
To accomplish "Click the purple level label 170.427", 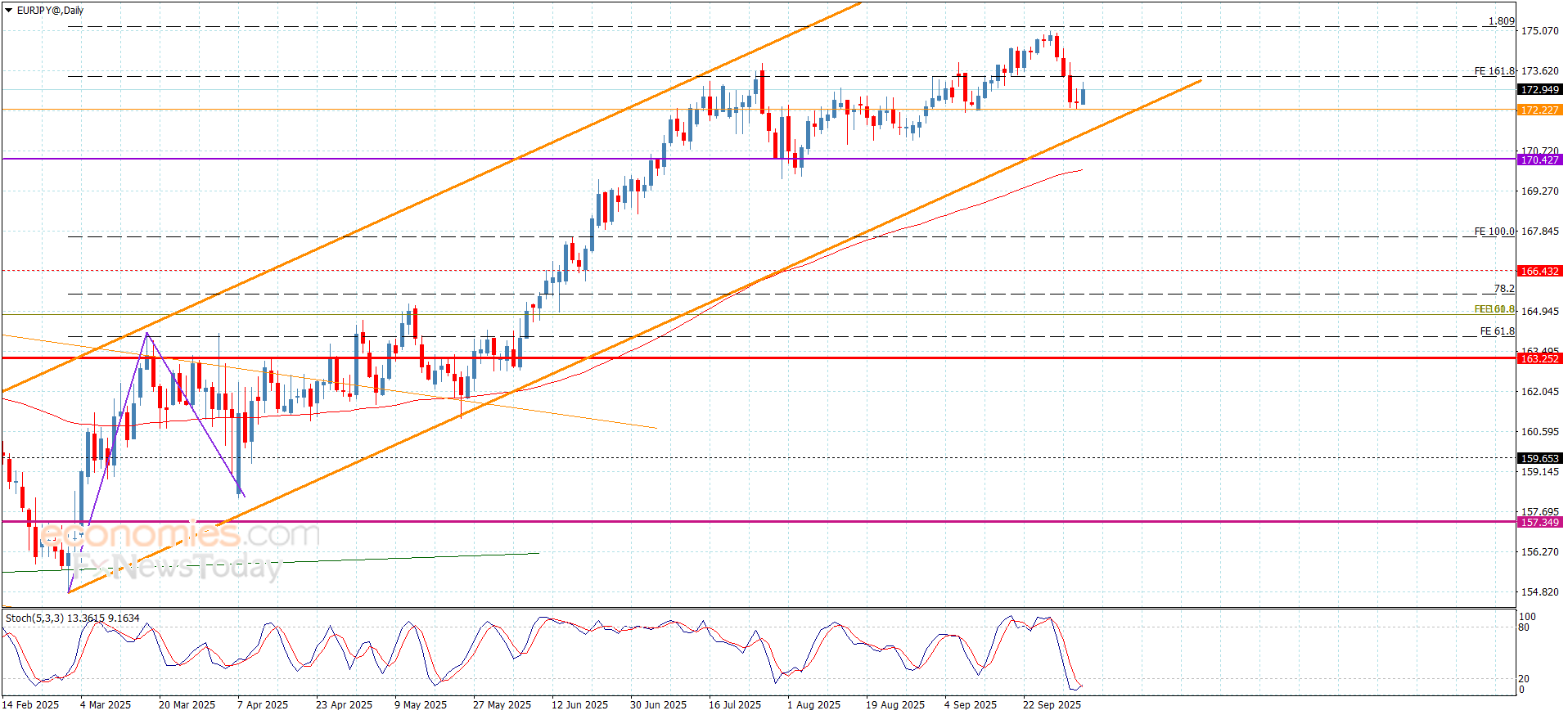I will coord(1539,160).
